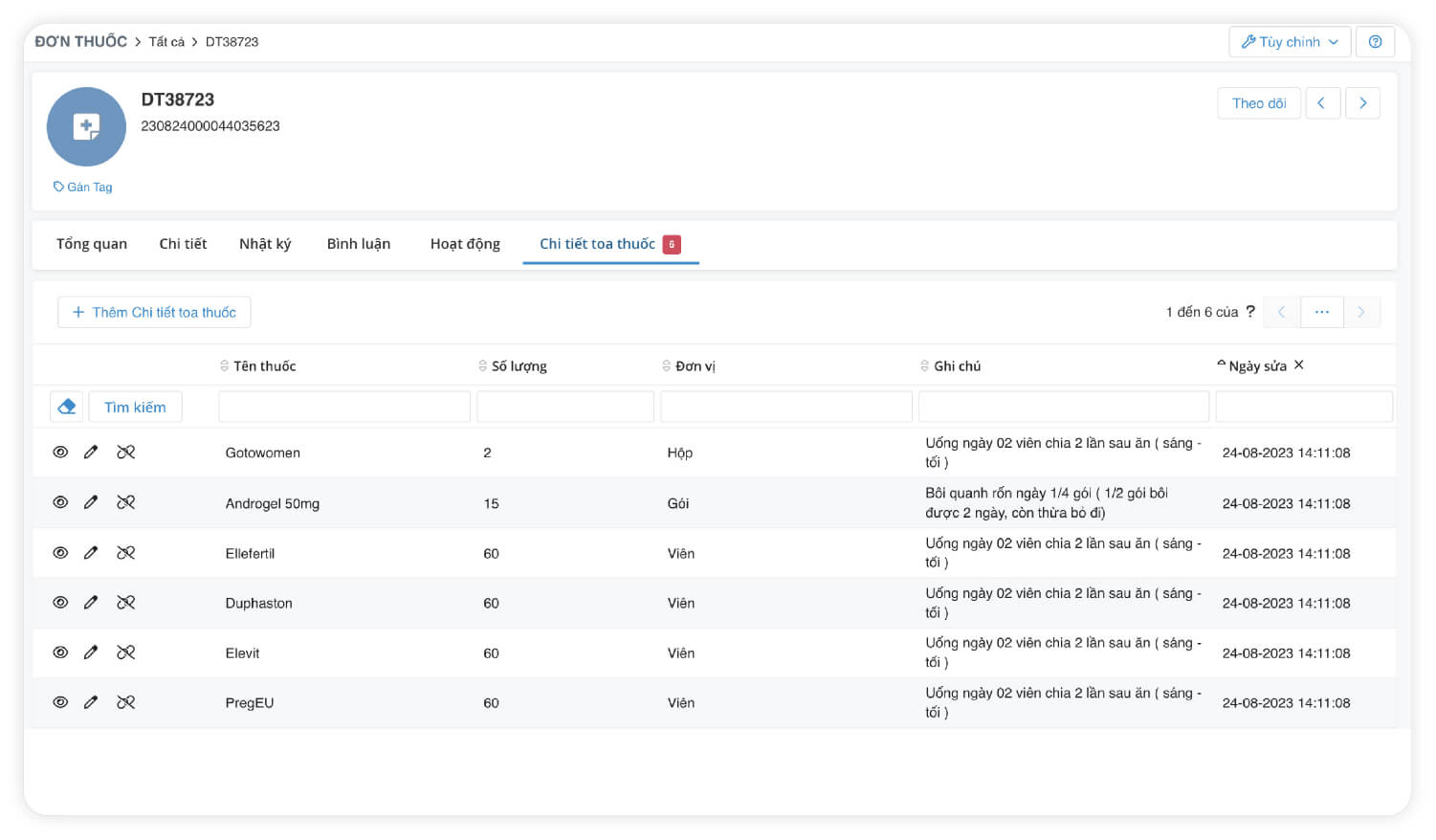Click the Androgel 50mg drug name
The image size is (1436, 840).
[273, 503]
